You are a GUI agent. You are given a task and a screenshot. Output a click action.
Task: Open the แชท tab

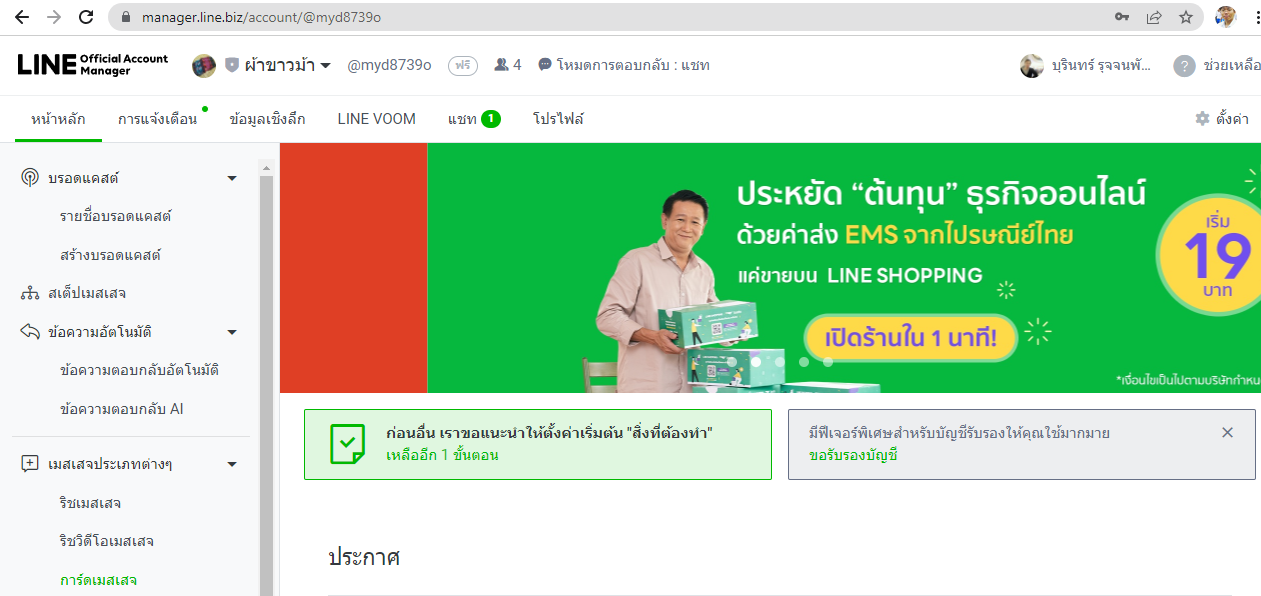pyautogui.click(x=474, y=119)
